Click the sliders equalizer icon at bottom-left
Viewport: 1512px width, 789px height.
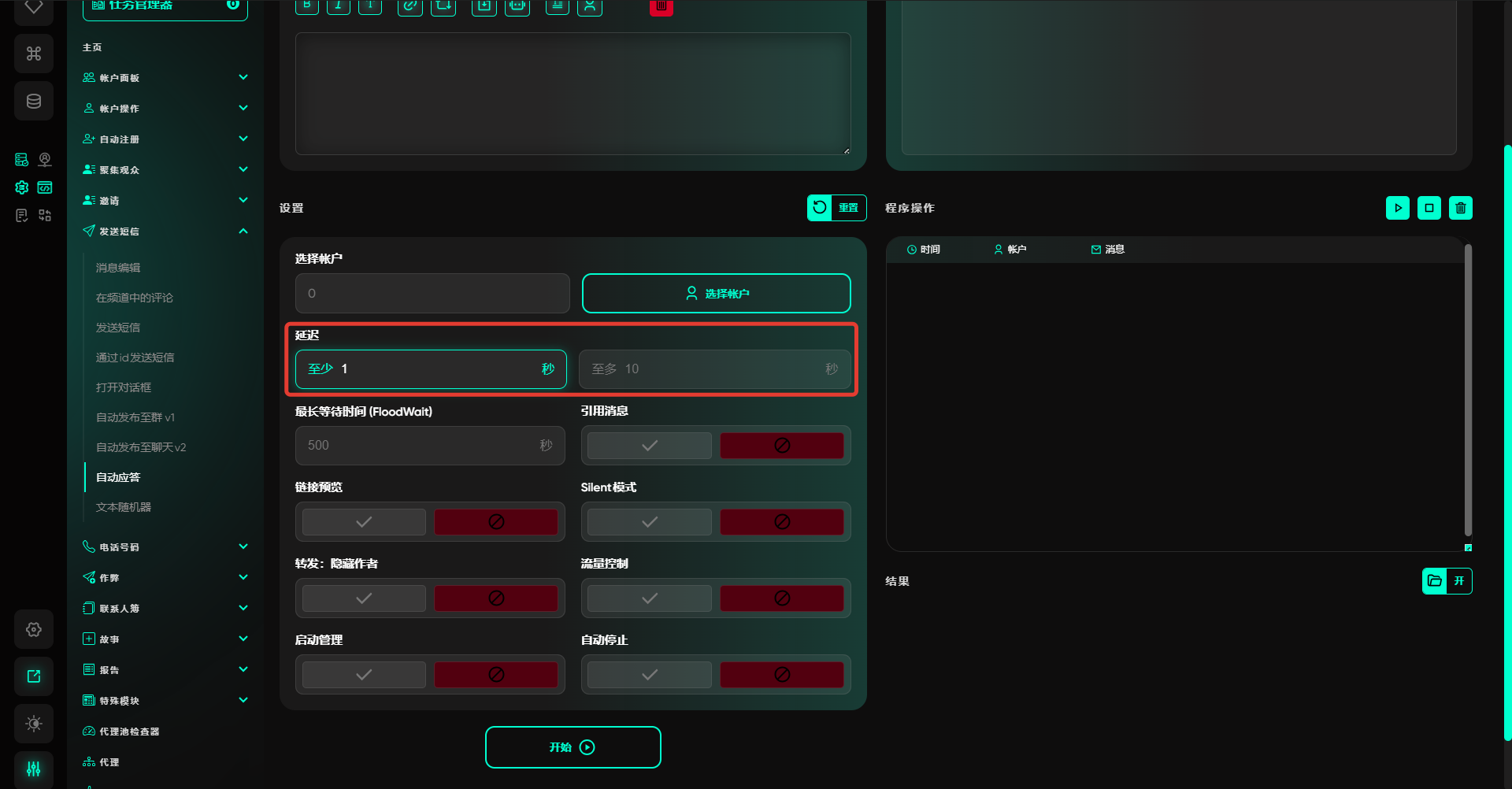point(34,769)
